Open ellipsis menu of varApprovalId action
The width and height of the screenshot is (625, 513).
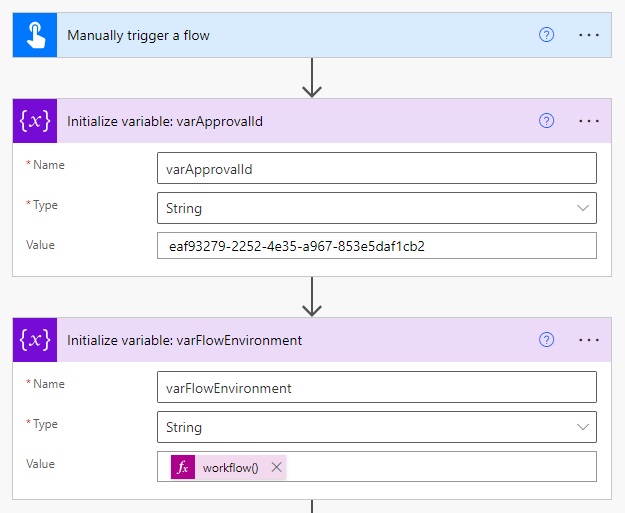tap(589, 121)
